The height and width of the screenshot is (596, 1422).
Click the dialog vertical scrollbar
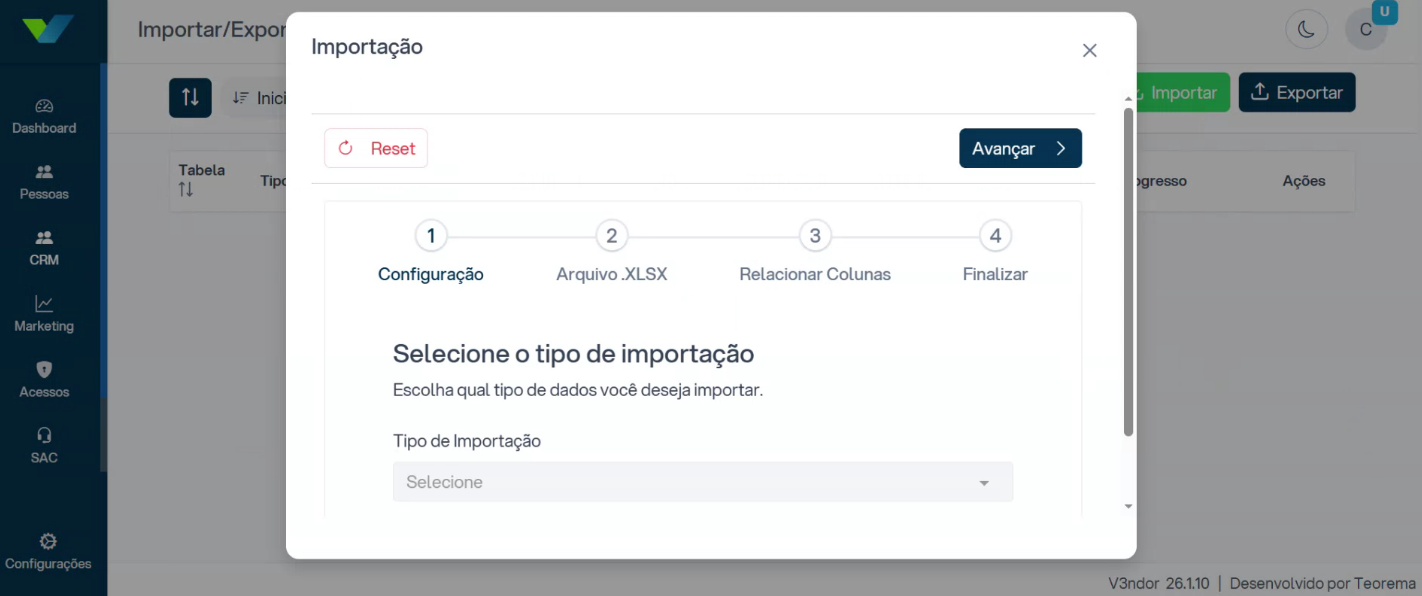(x=1128, y=272)
